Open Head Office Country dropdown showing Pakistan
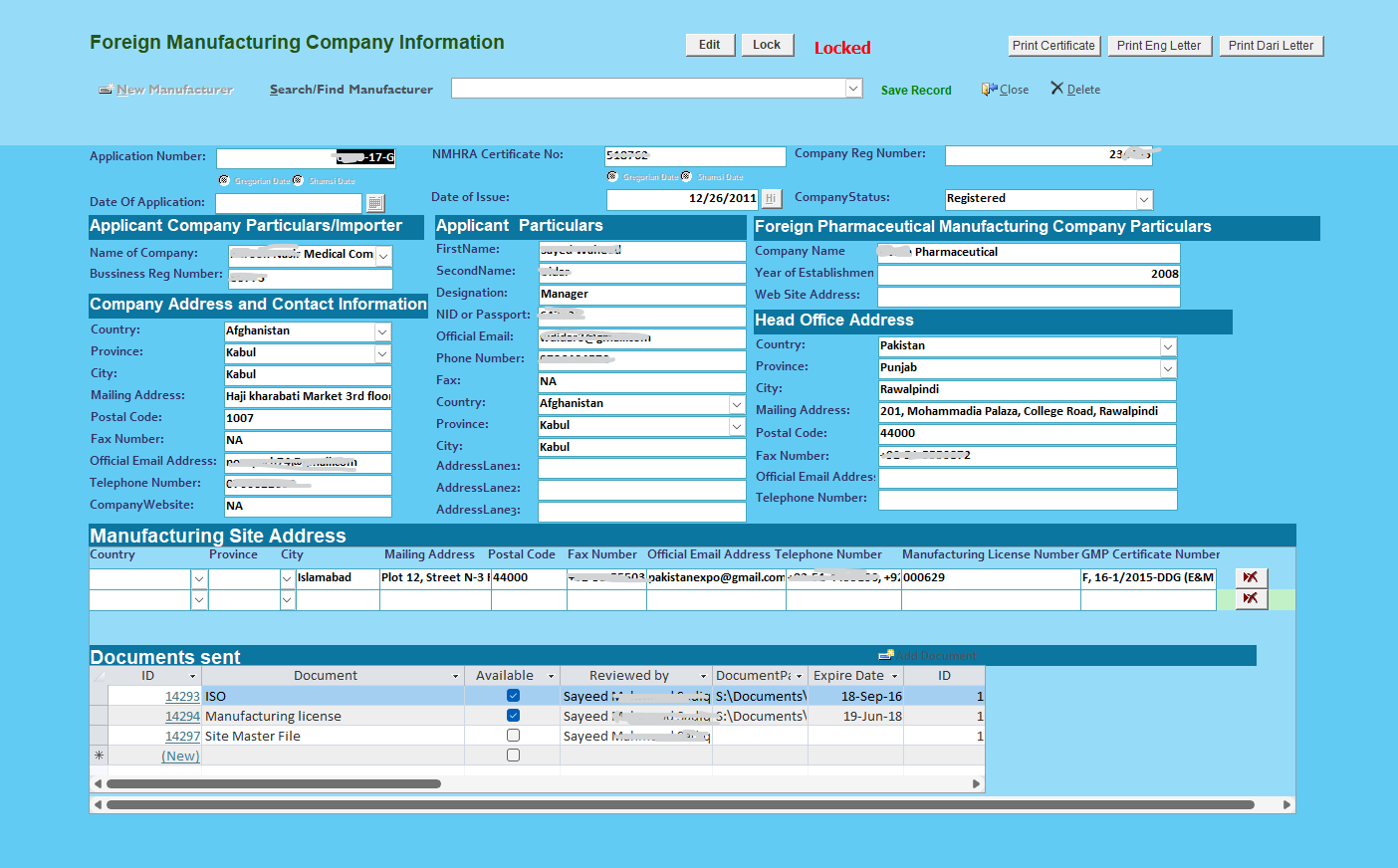This screenshot has height=868, width=1398. 1168,346
